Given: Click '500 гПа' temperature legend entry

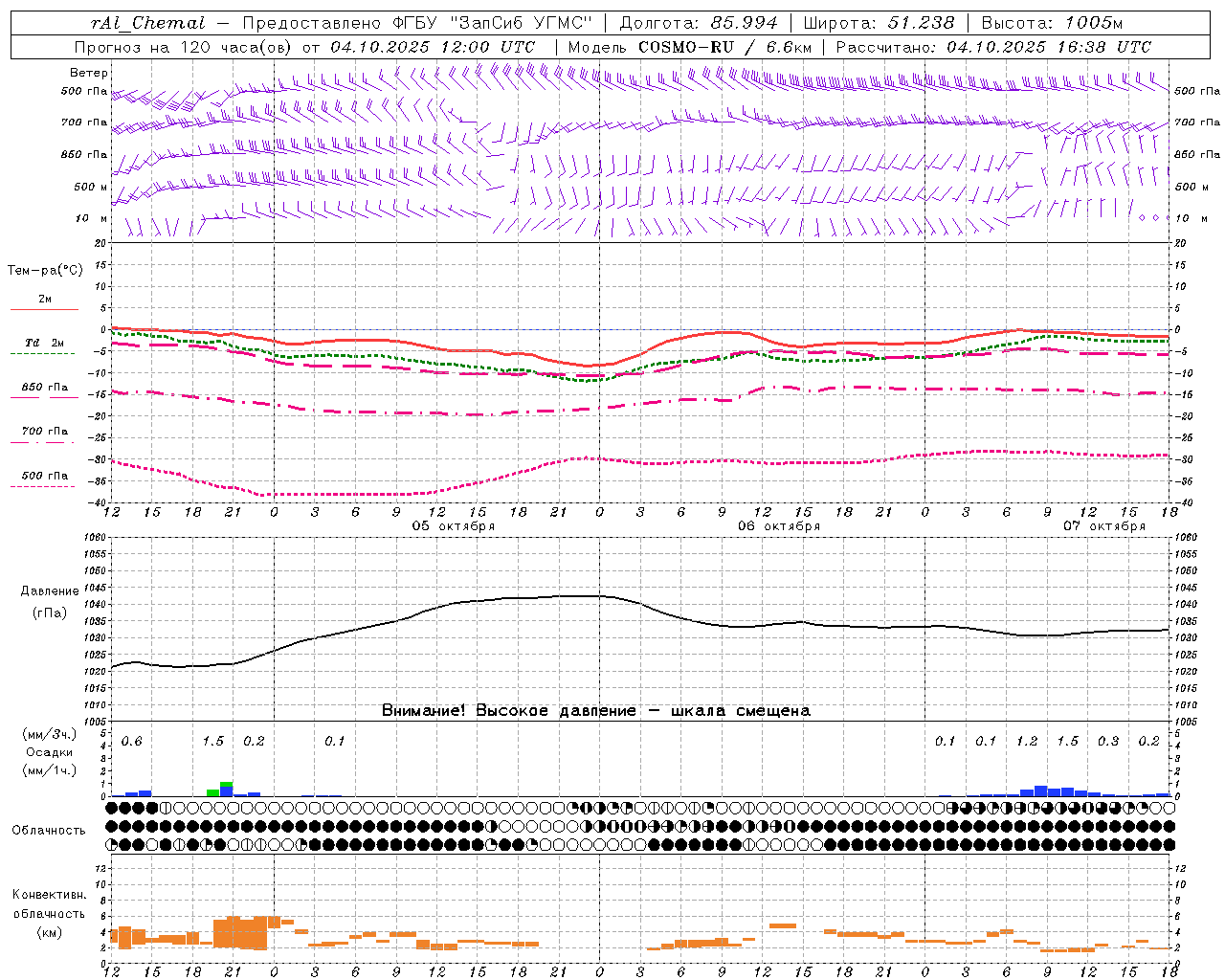Looking at the screenshot, I should 45,476.
